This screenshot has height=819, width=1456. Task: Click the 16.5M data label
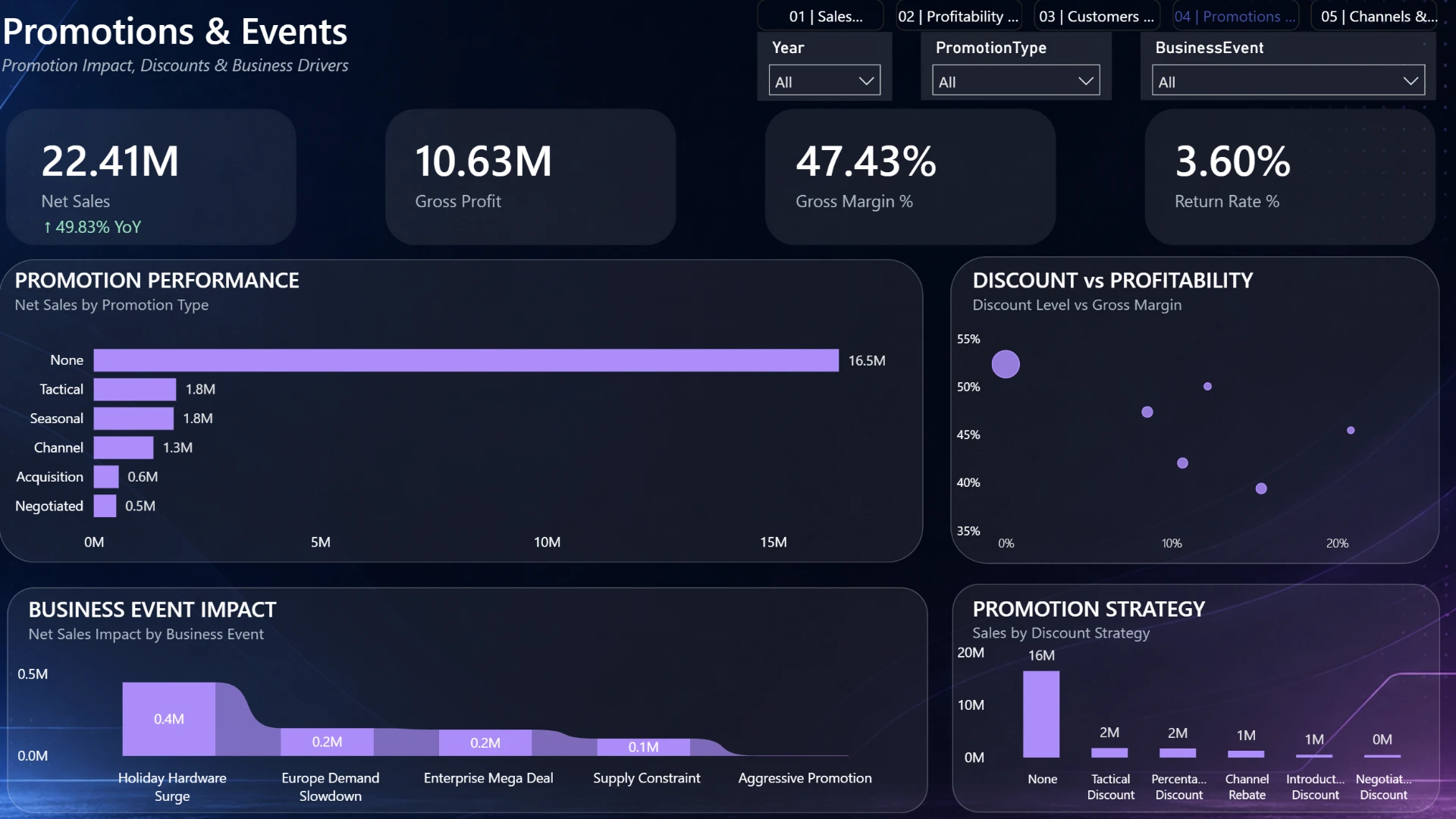tap(867, 360)
